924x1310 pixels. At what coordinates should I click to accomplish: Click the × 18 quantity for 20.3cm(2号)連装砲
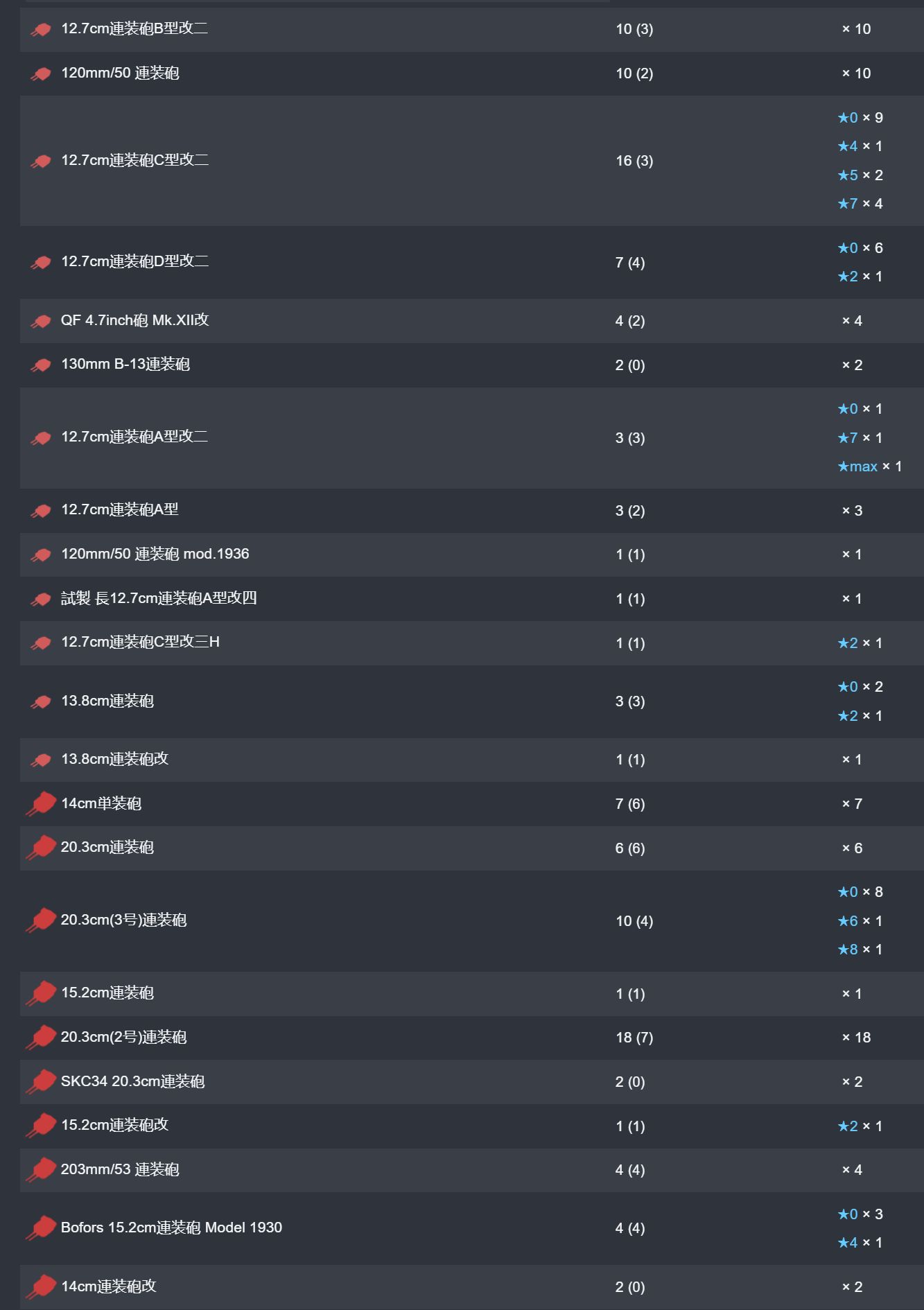[x=856, y=1038]
